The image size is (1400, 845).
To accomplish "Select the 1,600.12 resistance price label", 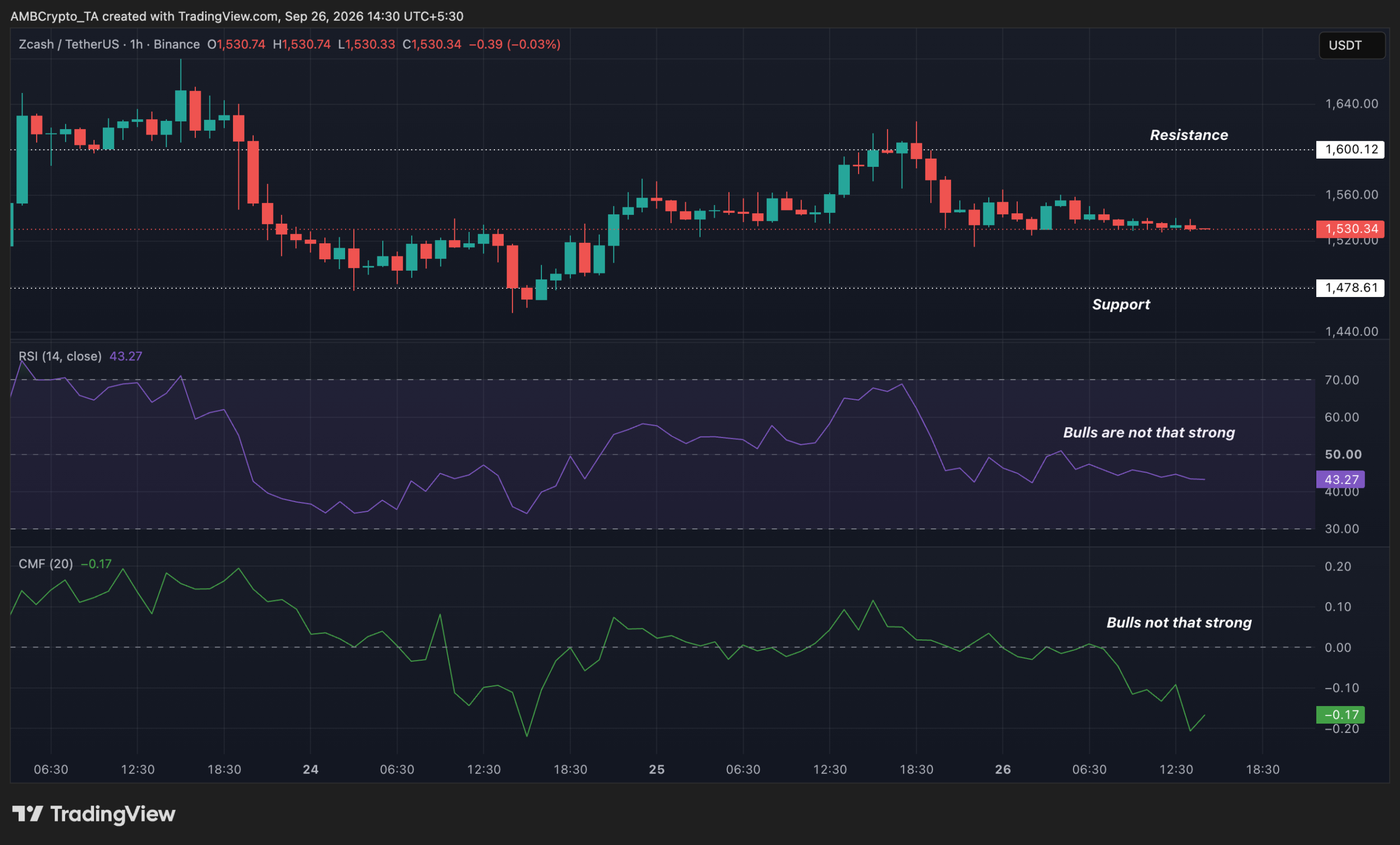I will pos(1350,149).
